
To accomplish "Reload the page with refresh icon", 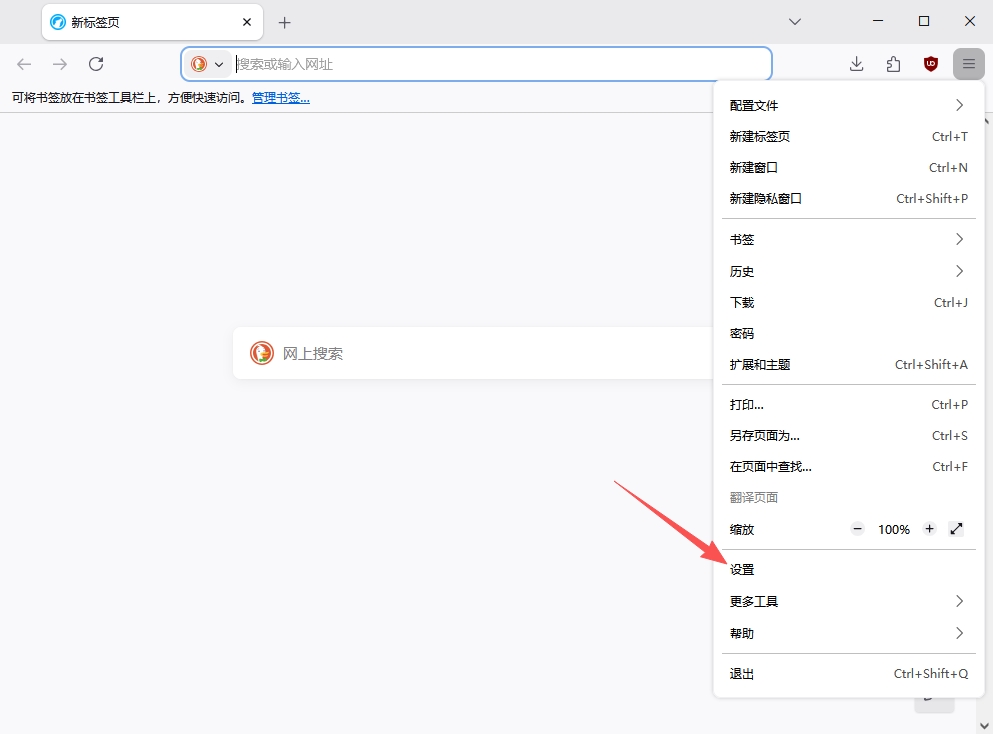I will [x=96, y=64].
